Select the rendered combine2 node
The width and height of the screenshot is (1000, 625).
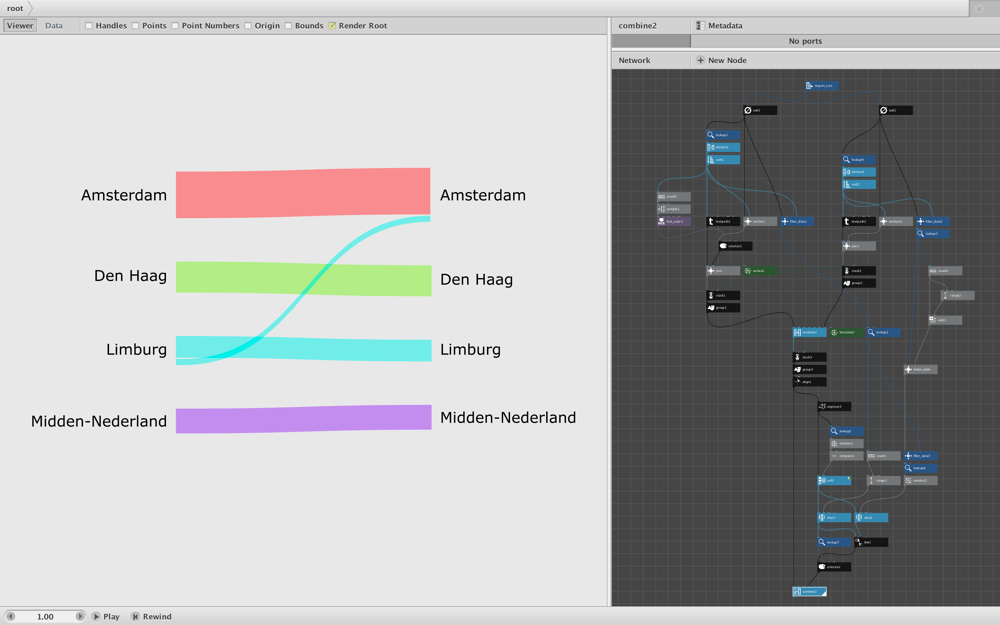pos(809,592)
